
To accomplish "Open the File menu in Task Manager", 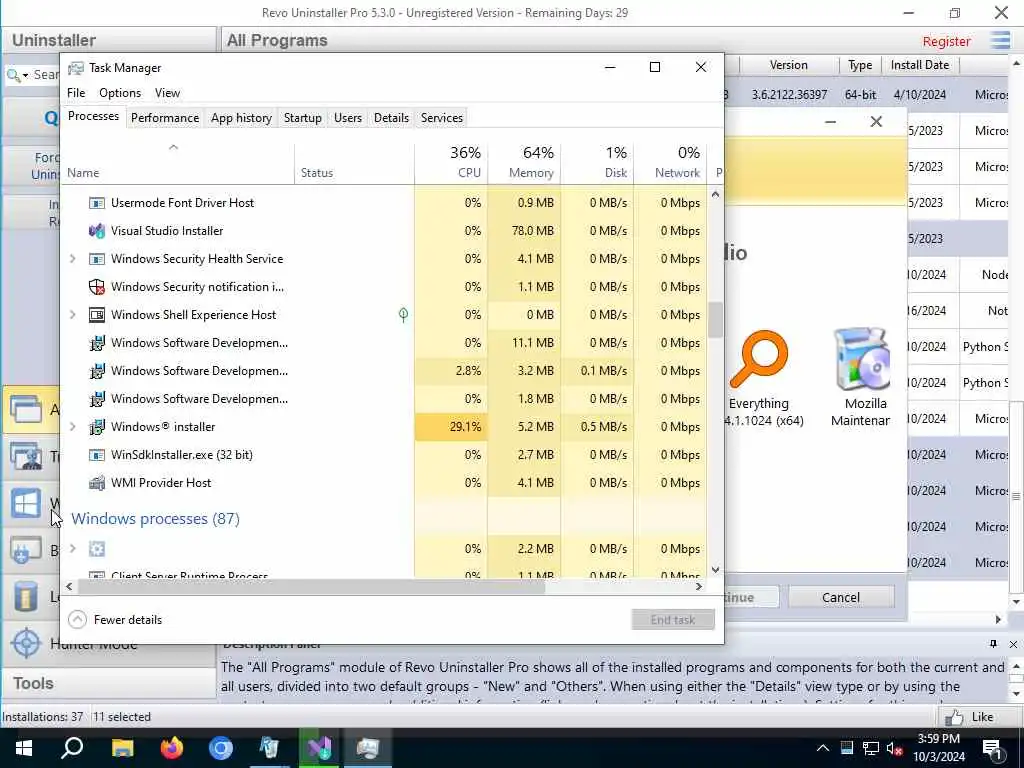I will 76,93.
